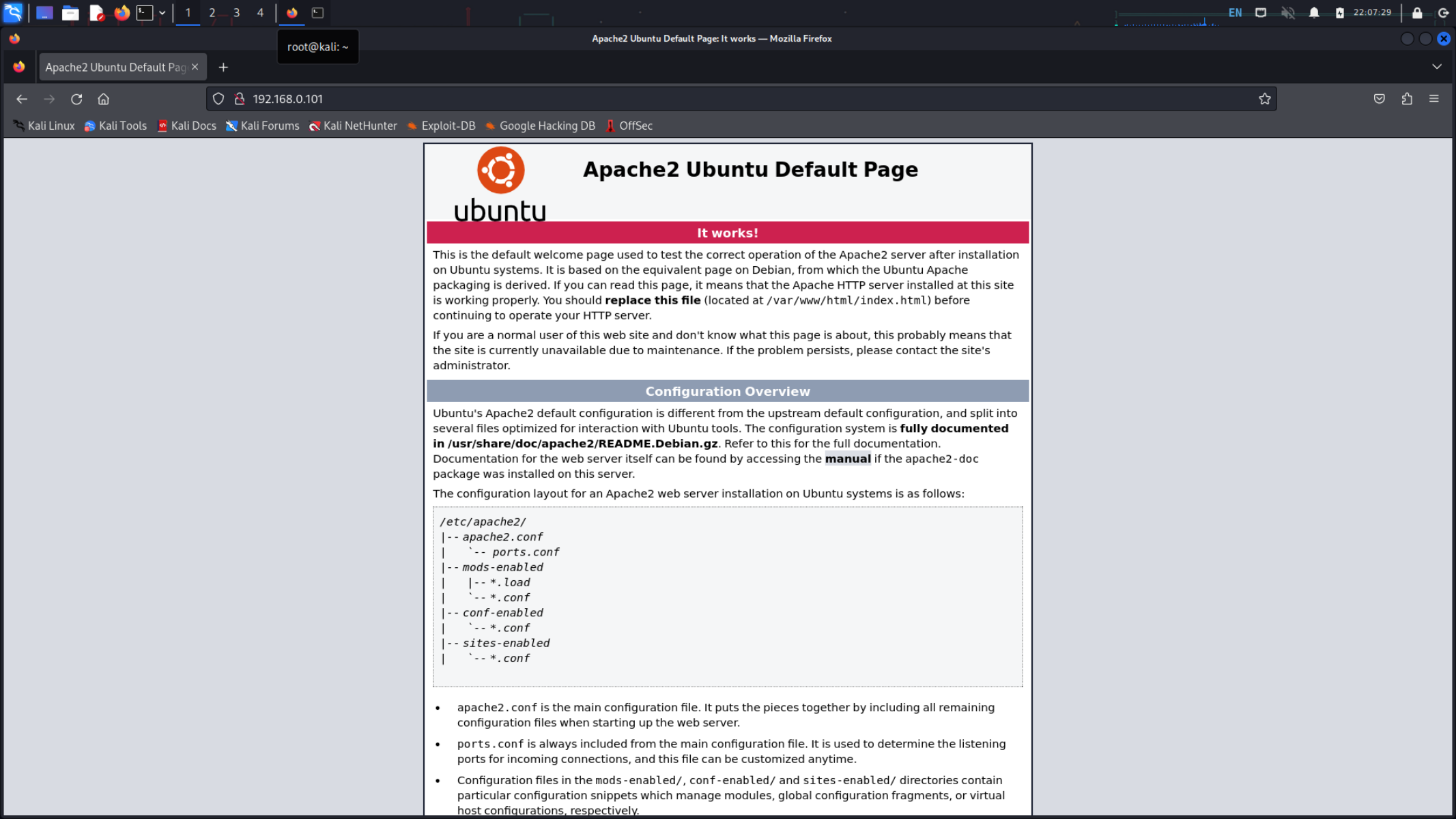
Task: Bookmark this page with star icon
Action: click(1264, 99)
